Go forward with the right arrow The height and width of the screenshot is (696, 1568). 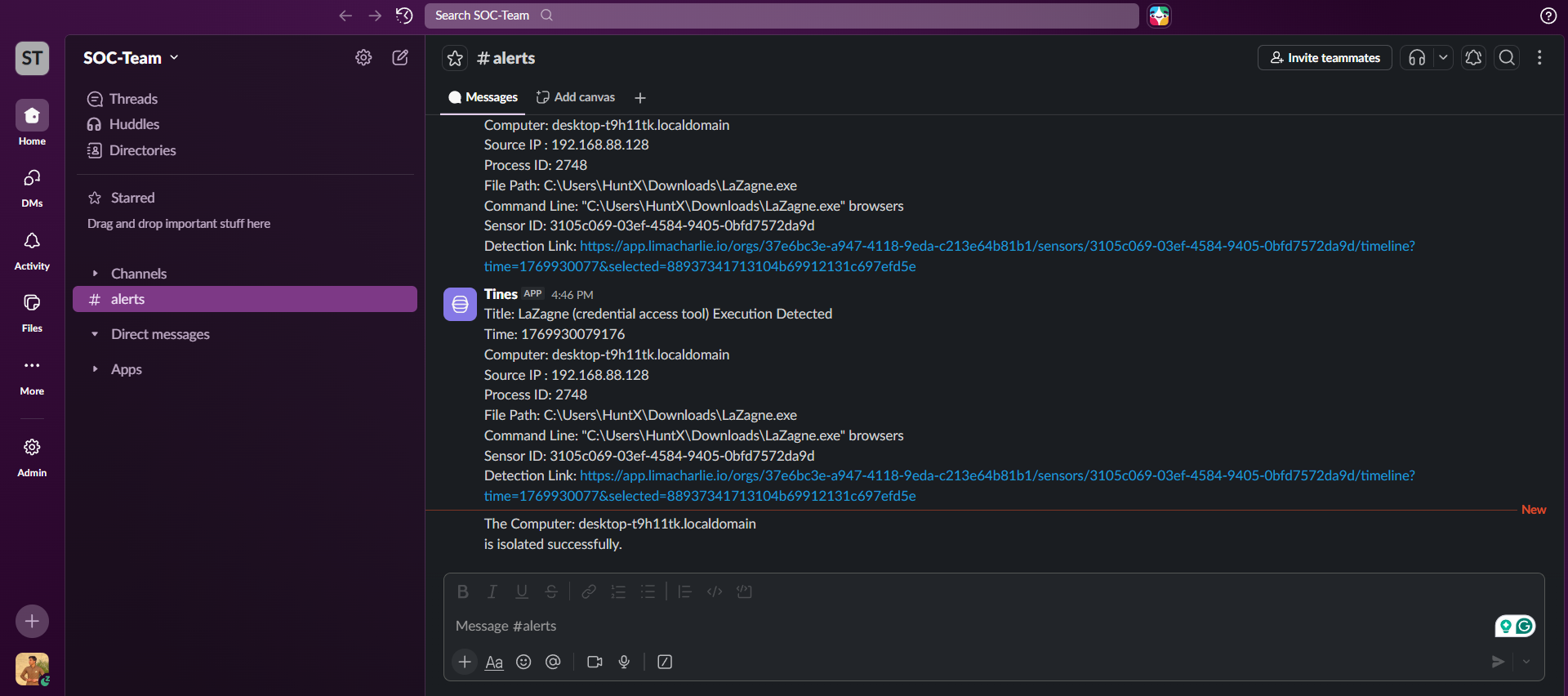(375, 16)
